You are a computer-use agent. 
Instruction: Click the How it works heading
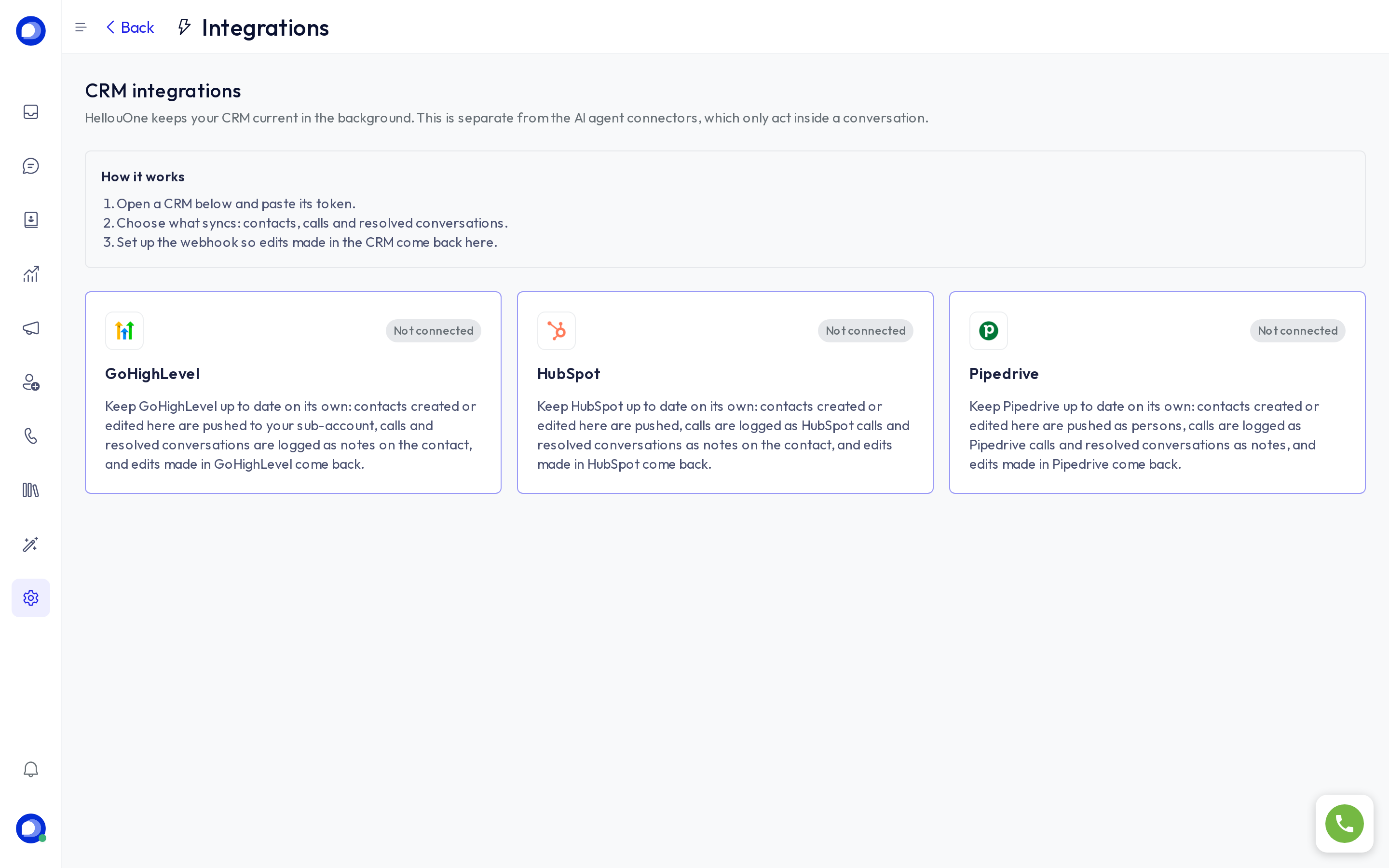[143, 177]
